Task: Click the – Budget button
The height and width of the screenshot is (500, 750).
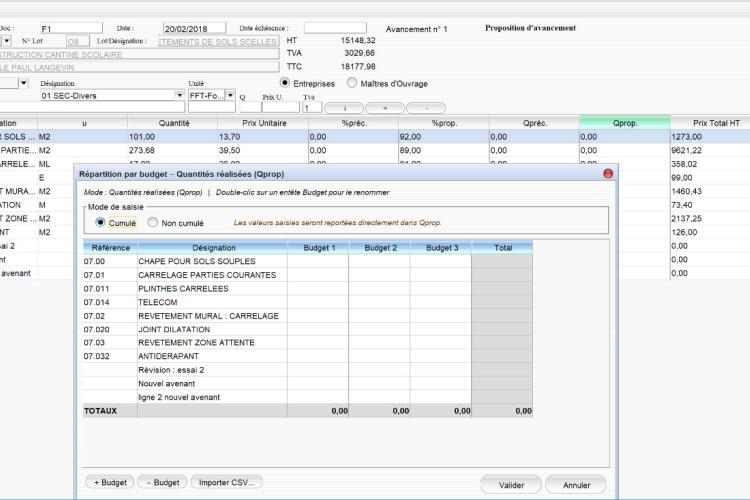Action: (x=163, y=482)
